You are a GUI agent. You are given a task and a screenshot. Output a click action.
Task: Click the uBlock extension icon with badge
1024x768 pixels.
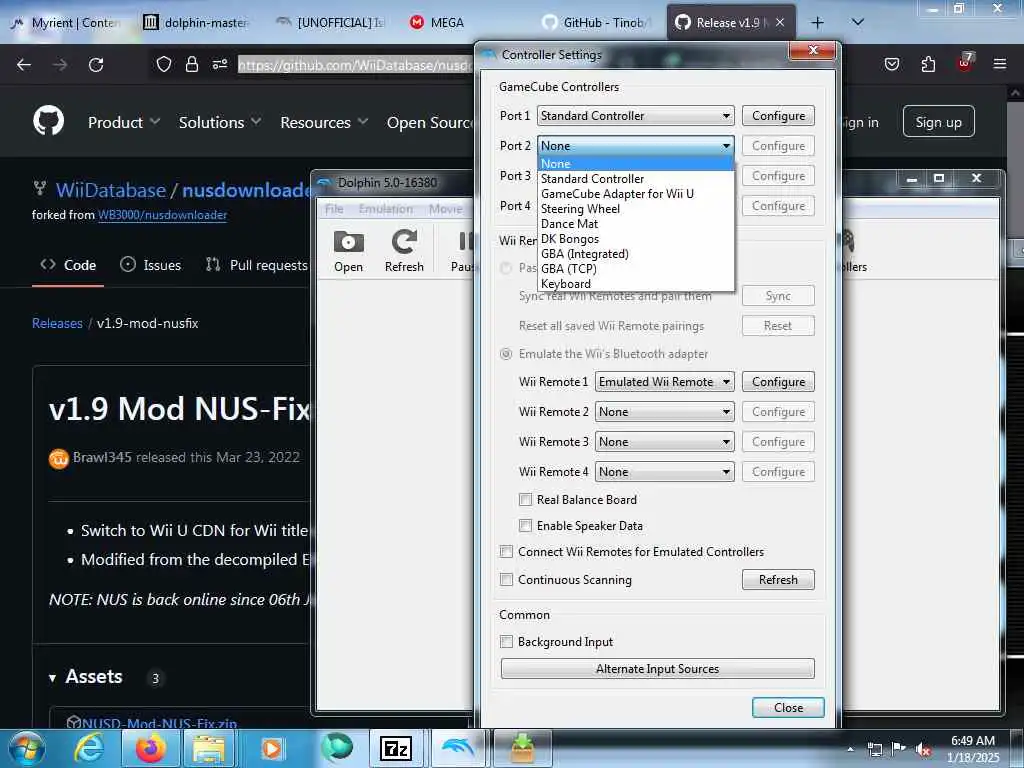click(x=965, y=63)
